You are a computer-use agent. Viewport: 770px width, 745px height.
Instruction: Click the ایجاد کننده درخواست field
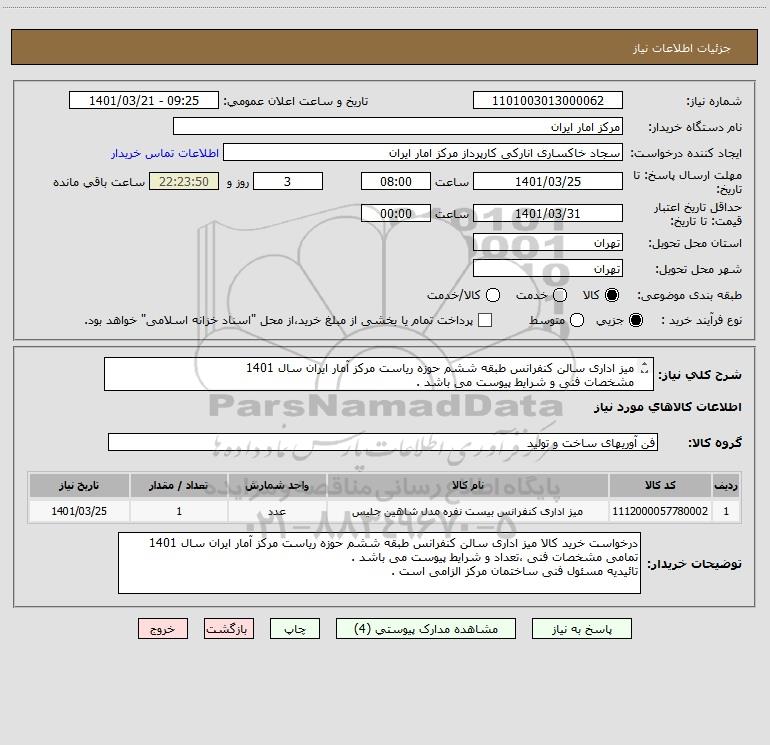423,152
